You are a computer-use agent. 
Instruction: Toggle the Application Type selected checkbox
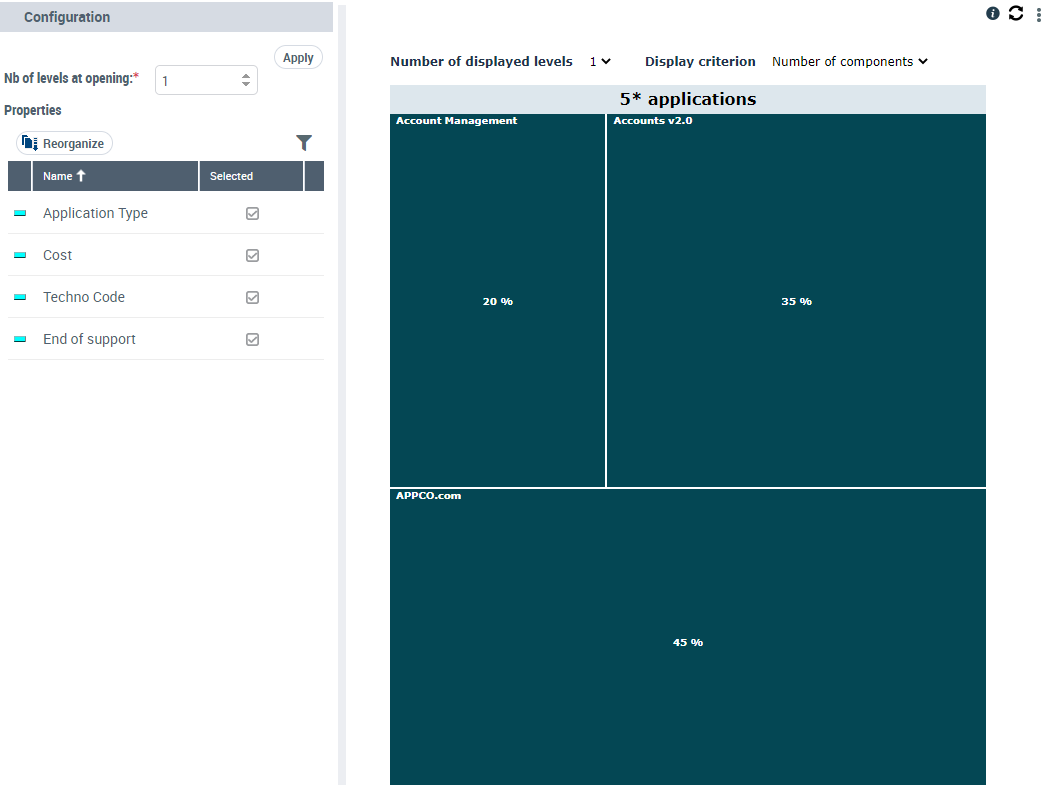click(x=252, y=214)
